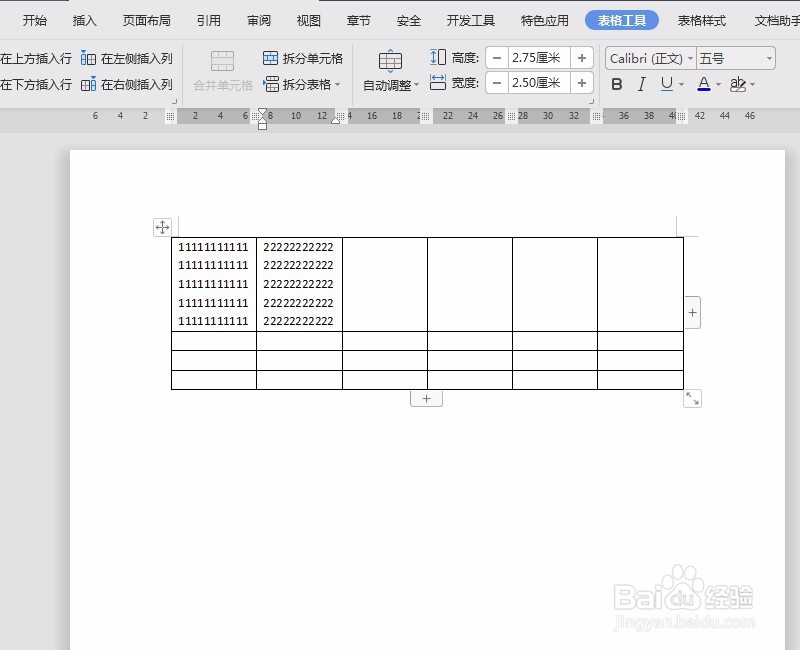Select the whole table with the move handle
Image resolution: width=800 pixels, height=650 pixels.
coord(162,227)
